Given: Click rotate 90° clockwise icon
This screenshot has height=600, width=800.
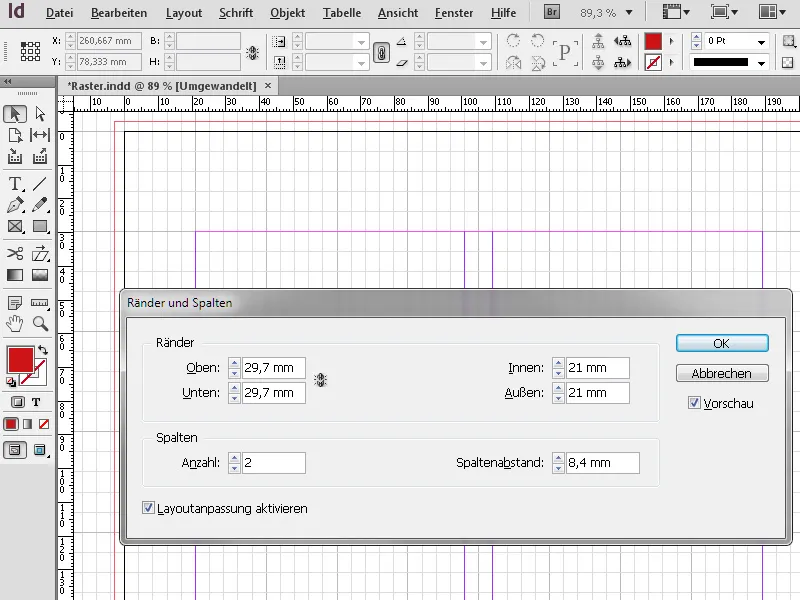Looking at the screenshot, I should (513, 40).
